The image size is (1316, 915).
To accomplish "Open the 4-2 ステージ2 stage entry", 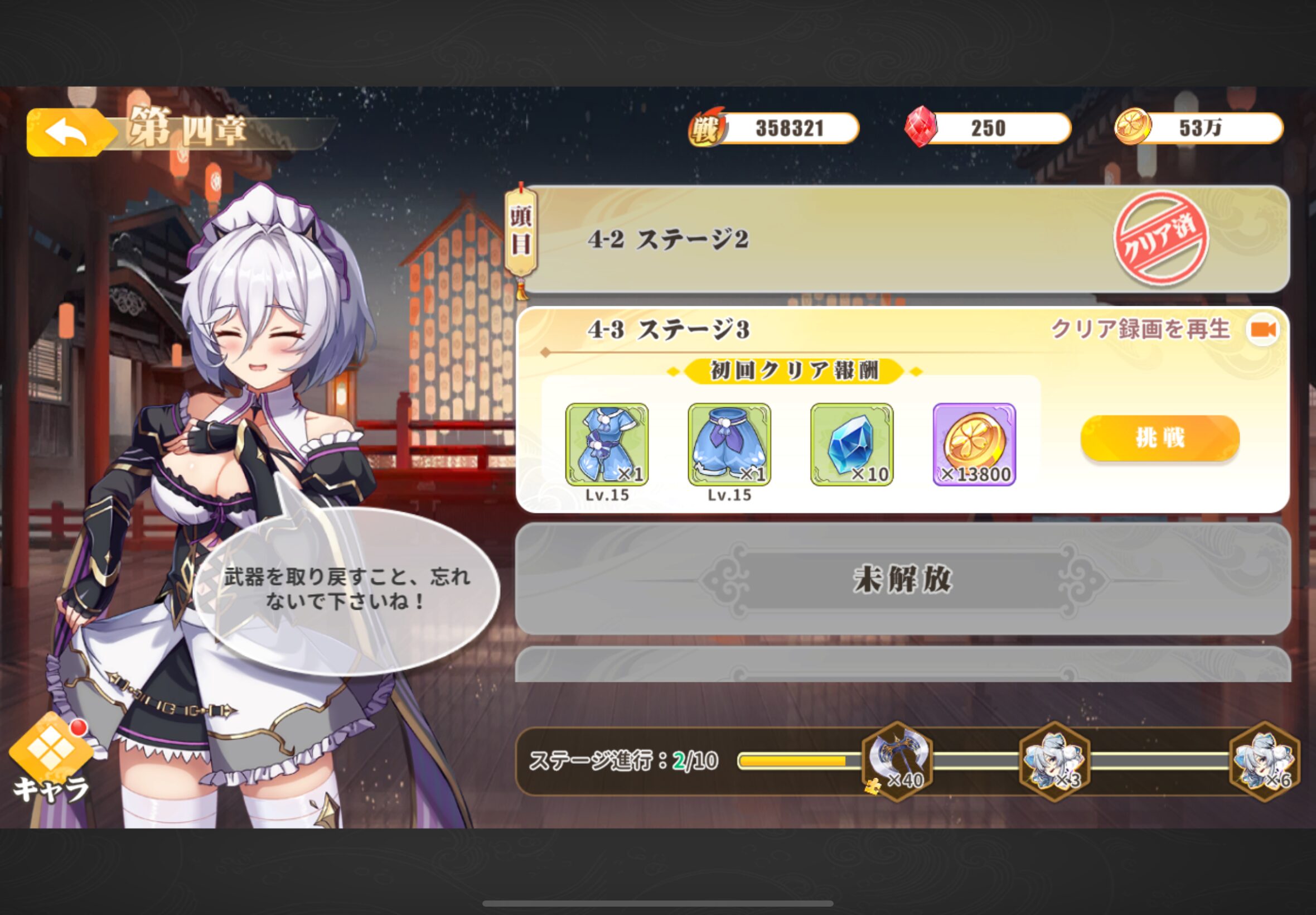I will point(903,239).
